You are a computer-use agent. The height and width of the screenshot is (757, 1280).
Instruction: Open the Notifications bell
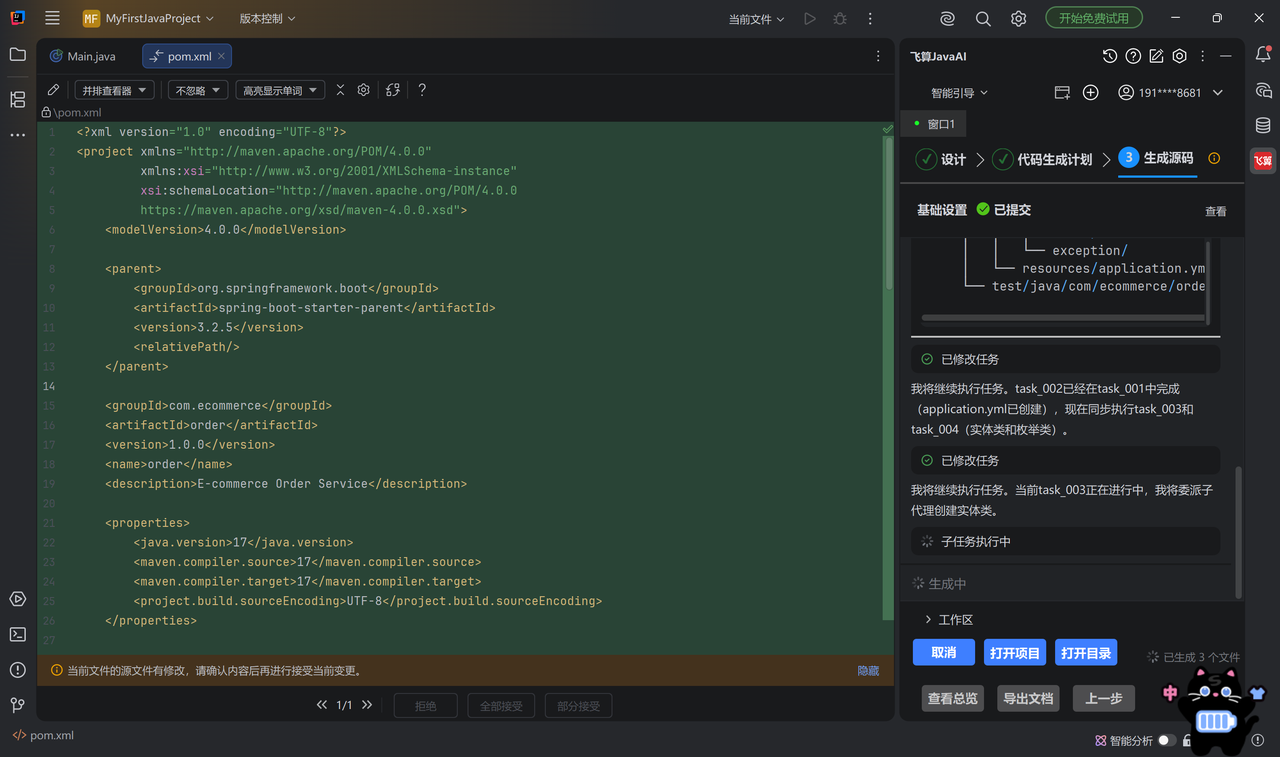point(1263,55)
